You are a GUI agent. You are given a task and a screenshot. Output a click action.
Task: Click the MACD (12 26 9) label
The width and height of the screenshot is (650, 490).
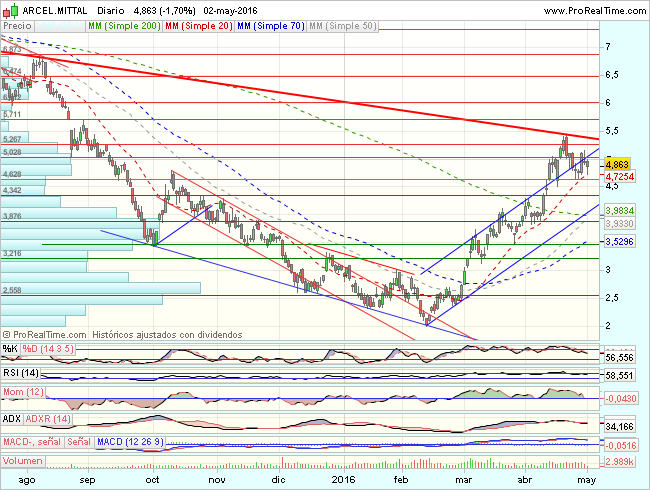click(130, 442)
